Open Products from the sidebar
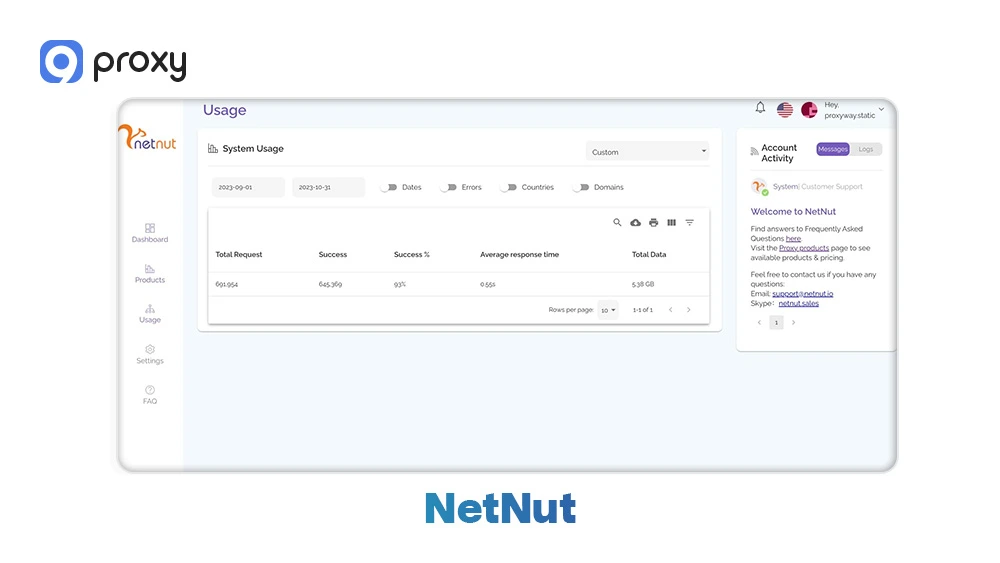This screenshot has height=563, width=1000. (150, 274)
